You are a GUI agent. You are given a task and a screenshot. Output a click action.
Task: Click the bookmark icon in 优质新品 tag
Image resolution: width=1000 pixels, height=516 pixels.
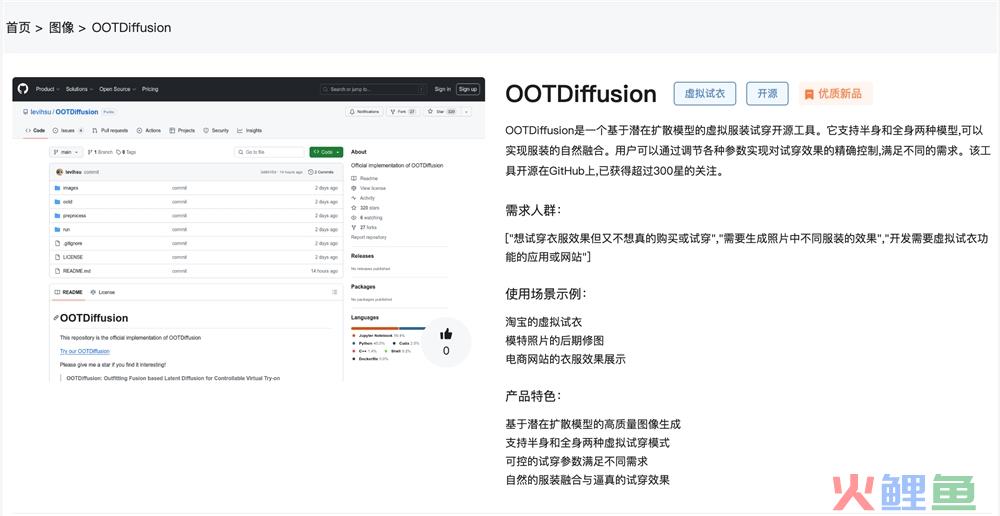coord(809,94)
